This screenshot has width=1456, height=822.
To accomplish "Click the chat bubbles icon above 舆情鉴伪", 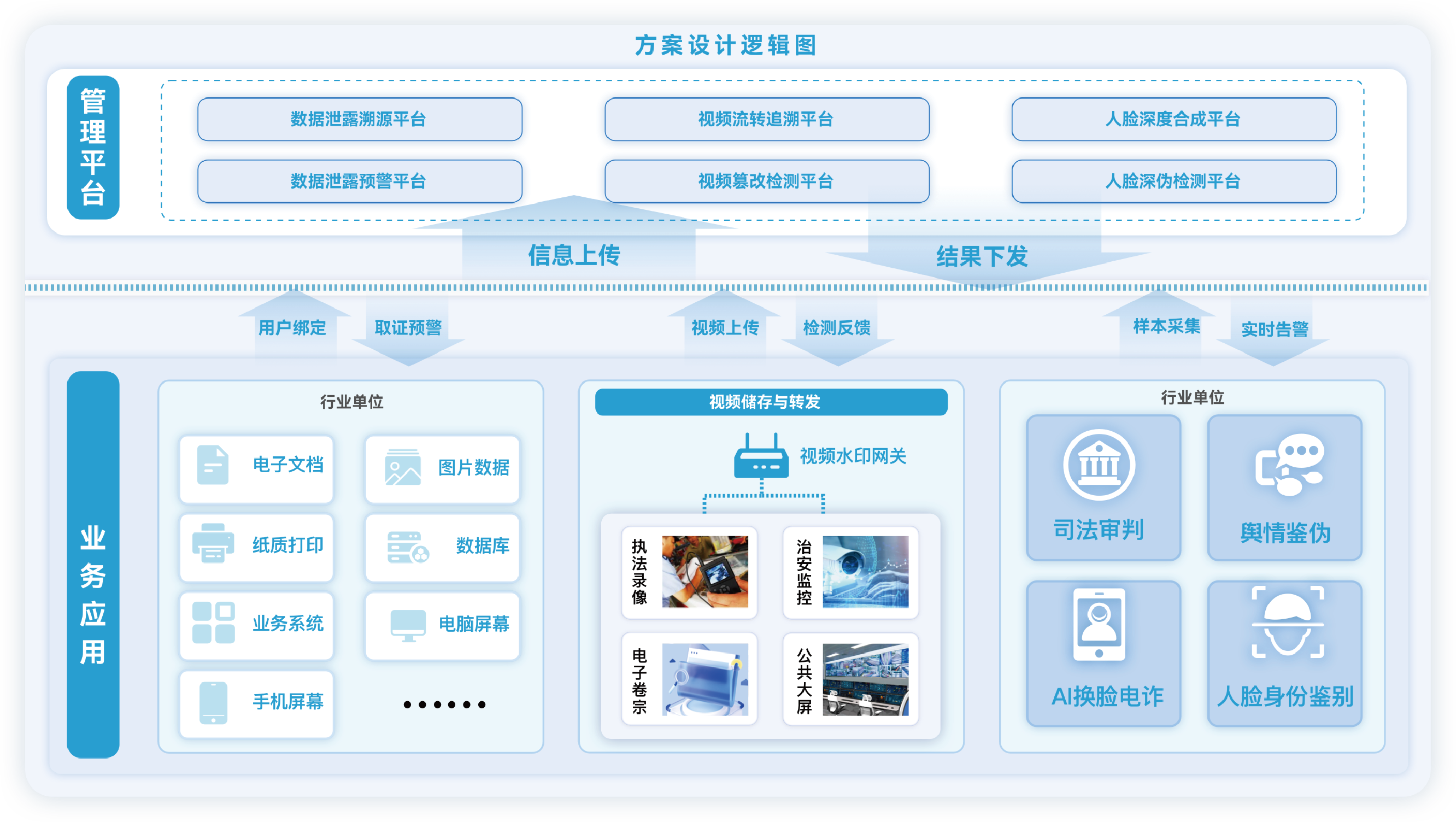I will 1290,465.
